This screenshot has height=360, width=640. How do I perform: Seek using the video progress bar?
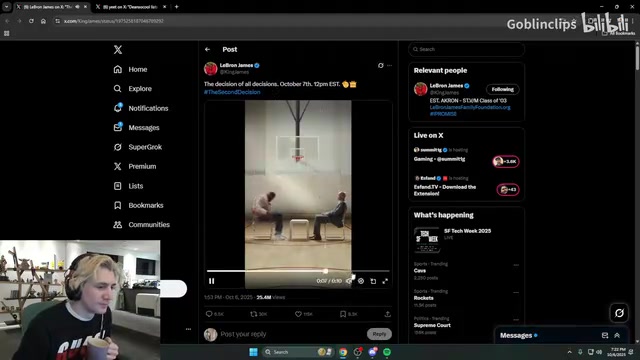pyautogui.click(x=298, y=271)
